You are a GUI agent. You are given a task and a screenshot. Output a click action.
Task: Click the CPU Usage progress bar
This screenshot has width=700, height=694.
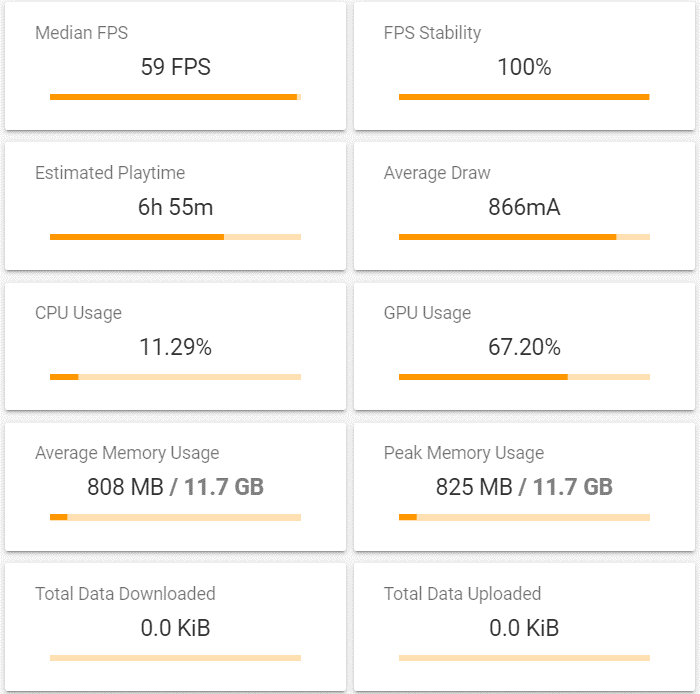175,377
